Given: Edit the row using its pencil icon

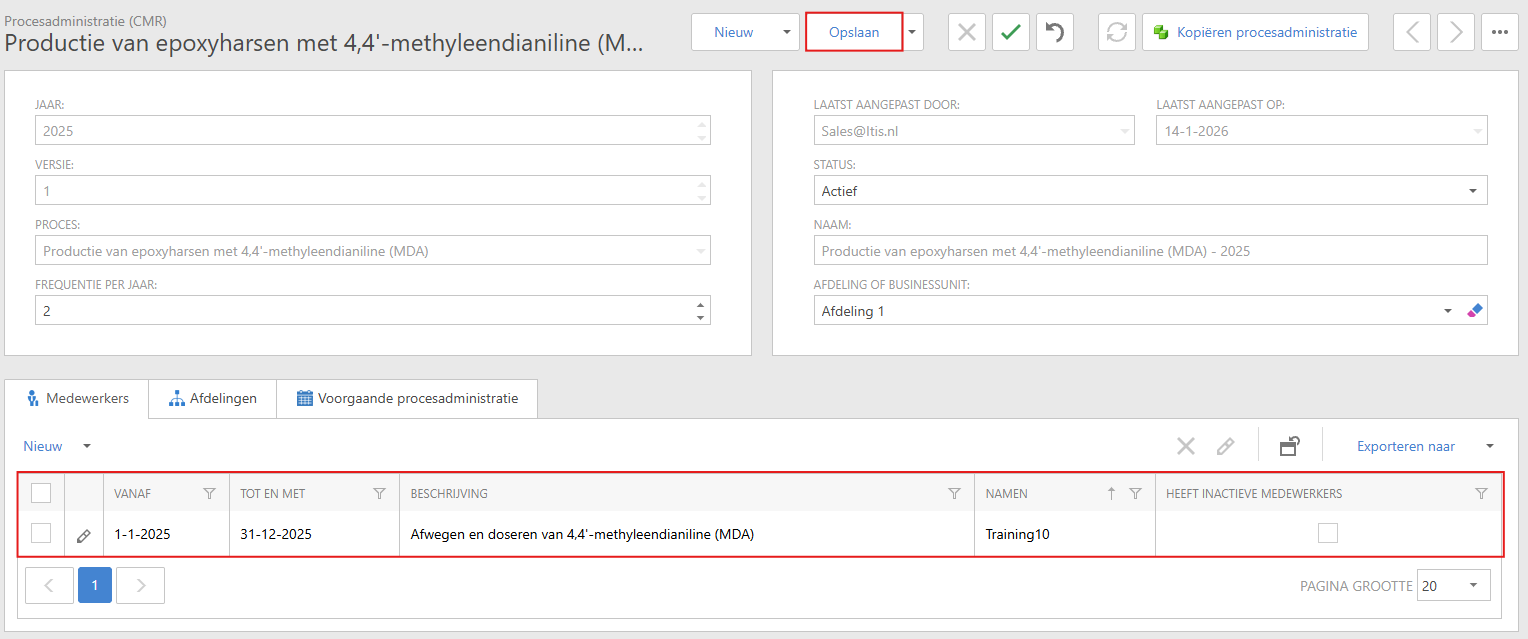Looking at the screenshot, I should (x=84, y=535).
